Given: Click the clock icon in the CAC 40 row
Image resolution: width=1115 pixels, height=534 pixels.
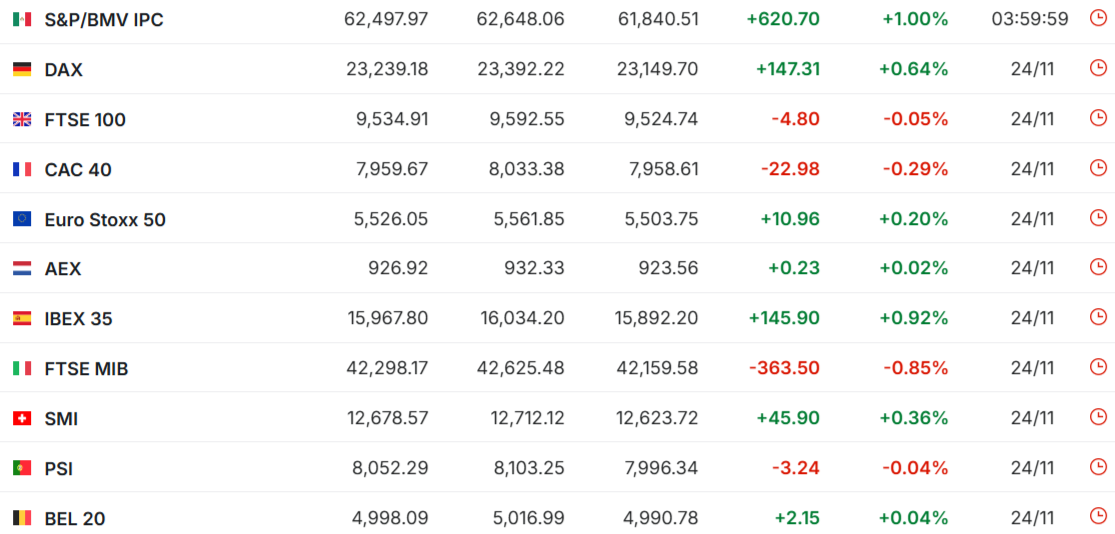Looking at the screenshot, I should [1098, 168].
